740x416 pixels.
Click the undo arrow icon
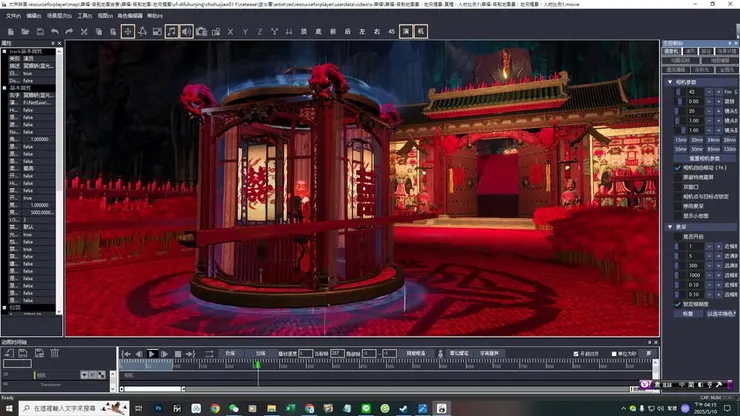point(55,32)
